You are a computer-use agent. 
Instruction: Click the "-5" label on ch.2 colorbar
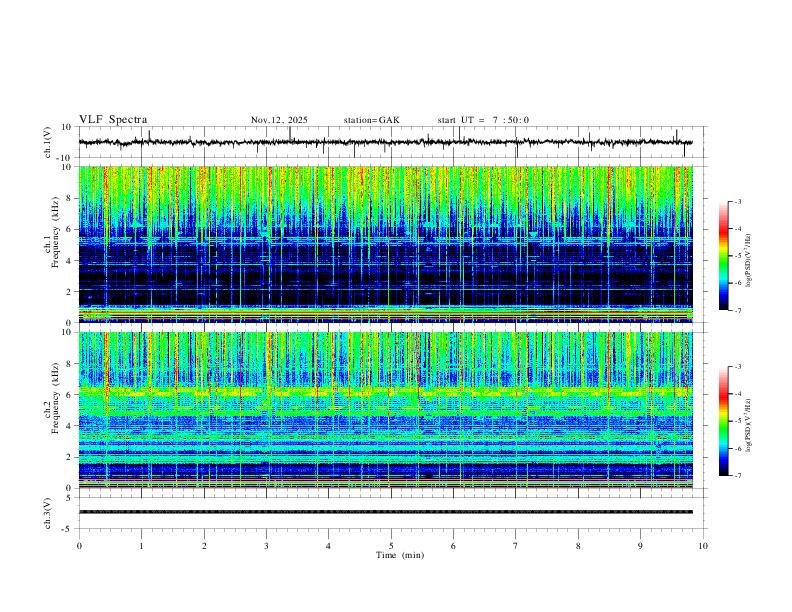737,421
